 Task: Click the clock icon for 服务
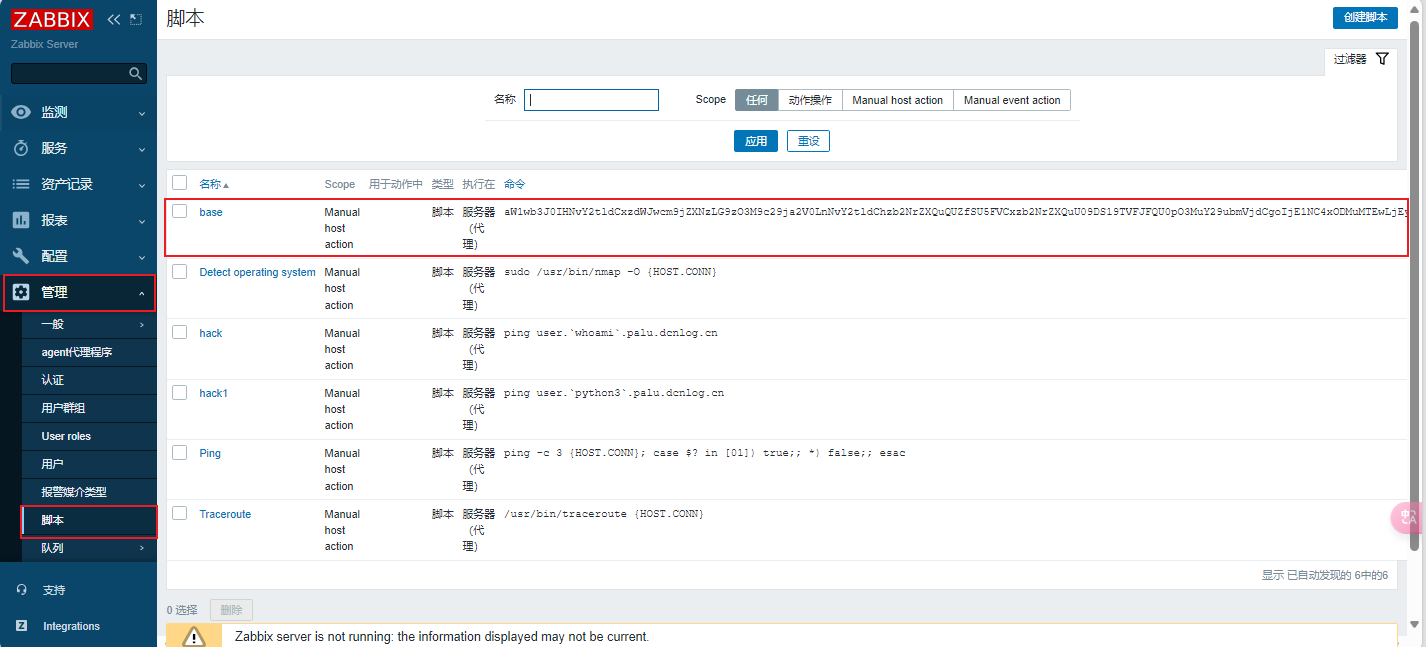click(21, 148)
